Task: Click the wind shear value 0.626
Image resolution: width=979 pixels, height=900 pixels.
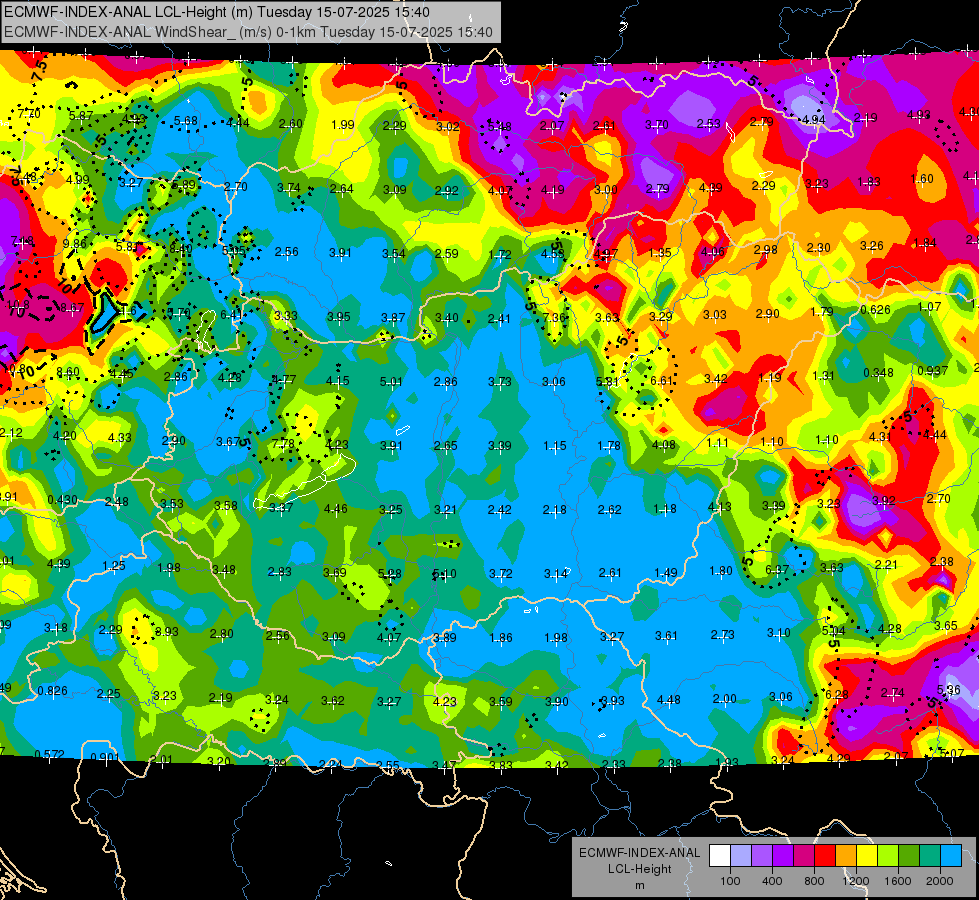Action: (x=875, y=310)
